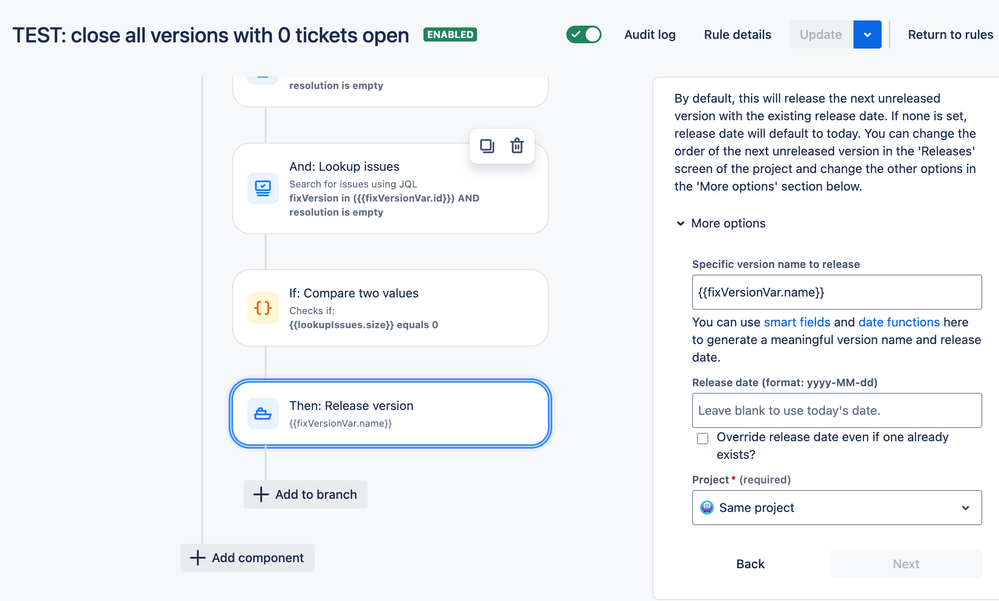Open the Update button dropdown arrow
Screen dimensions: 999x601
[867, 34]
